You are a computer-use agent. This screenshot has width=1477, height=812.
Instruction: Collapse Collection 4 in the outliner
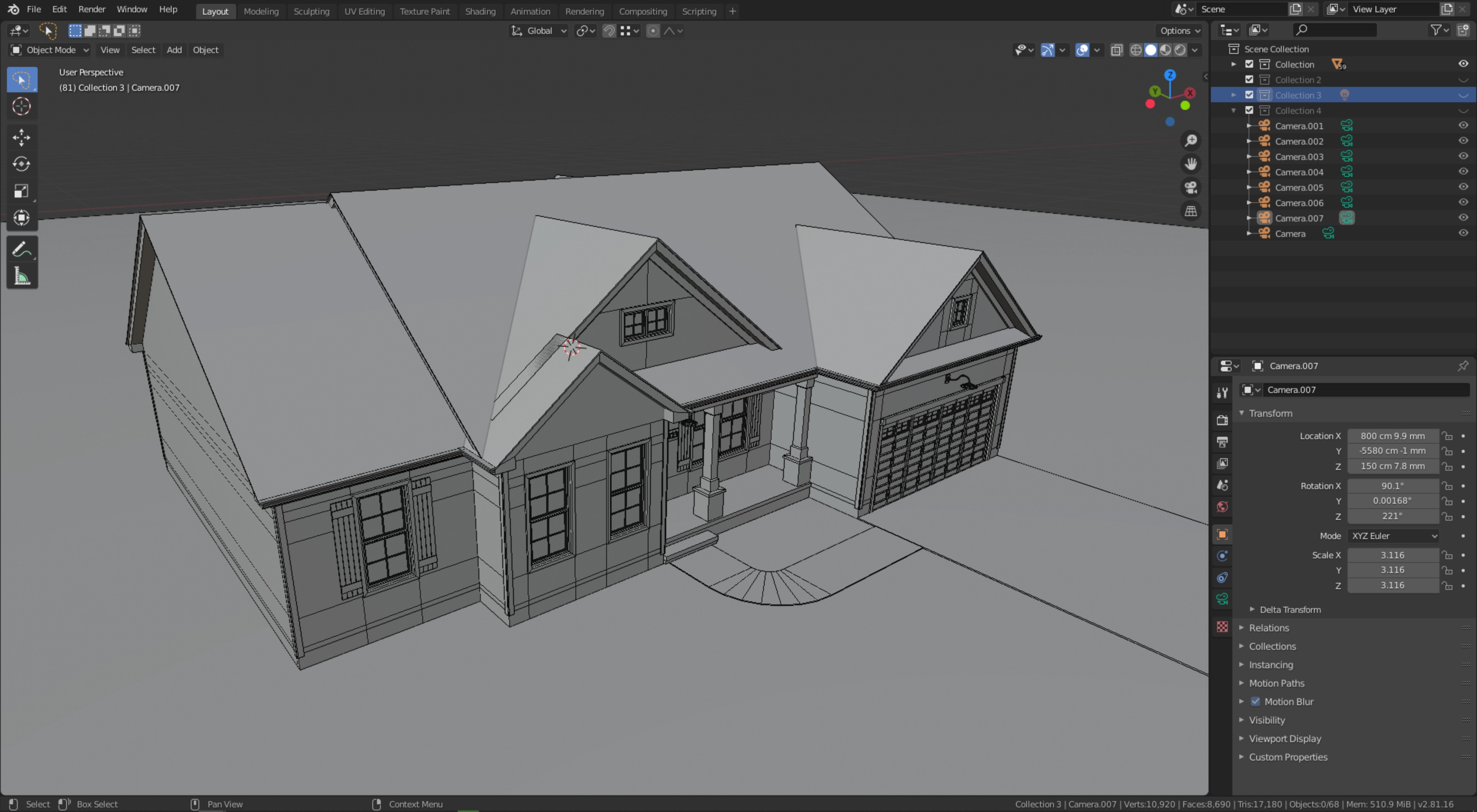pos(1233,111)
